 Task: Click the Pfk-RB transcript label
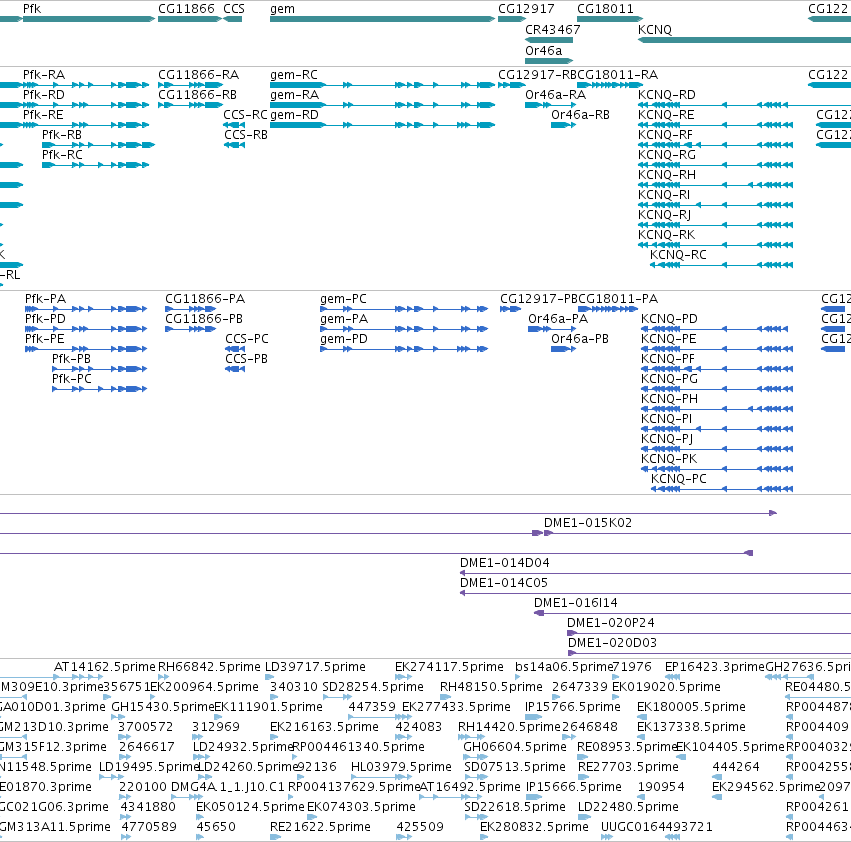pos(62,135)
